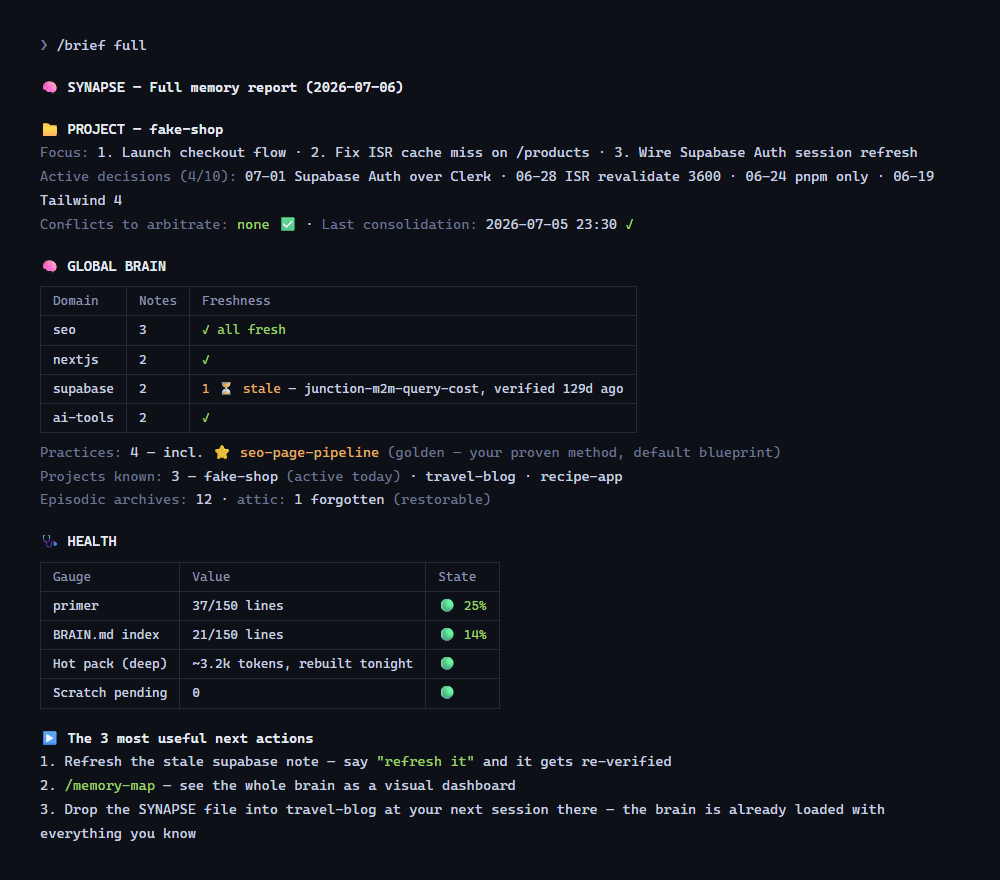Click the 14% state value
Screen dimensions: 1000x880
tap(475, 634)
